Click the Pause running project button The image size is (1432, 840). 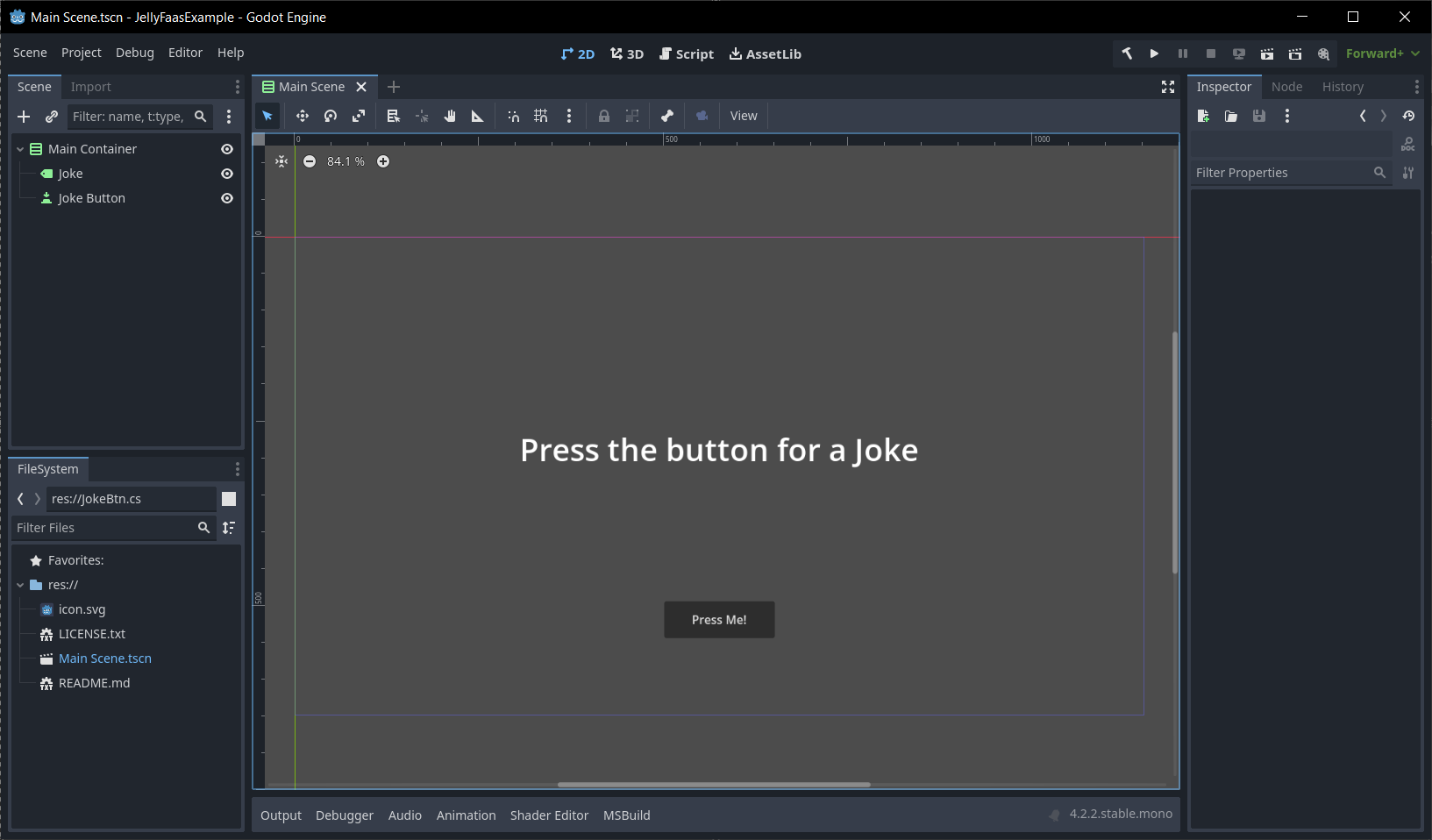pyautogui.click(x=1183, y=53)
